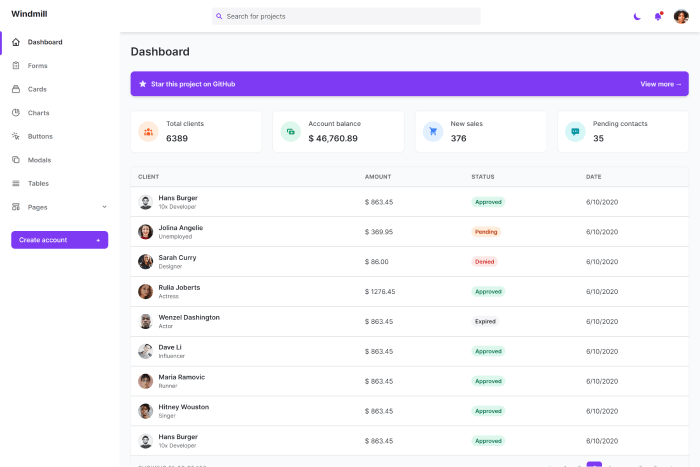Navigate to Cards in the sidebar
The width and height of the screenshot is (700, 467).
[37, 89]
